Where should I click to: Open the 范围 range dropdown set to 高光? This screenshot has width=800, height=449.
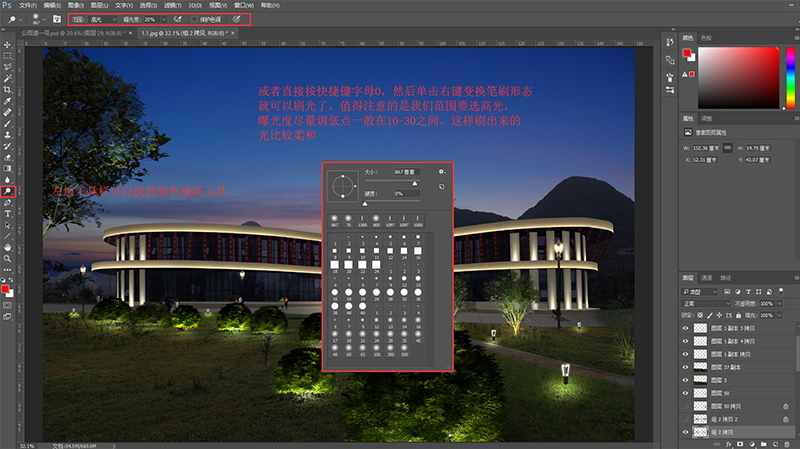point(102,19)
